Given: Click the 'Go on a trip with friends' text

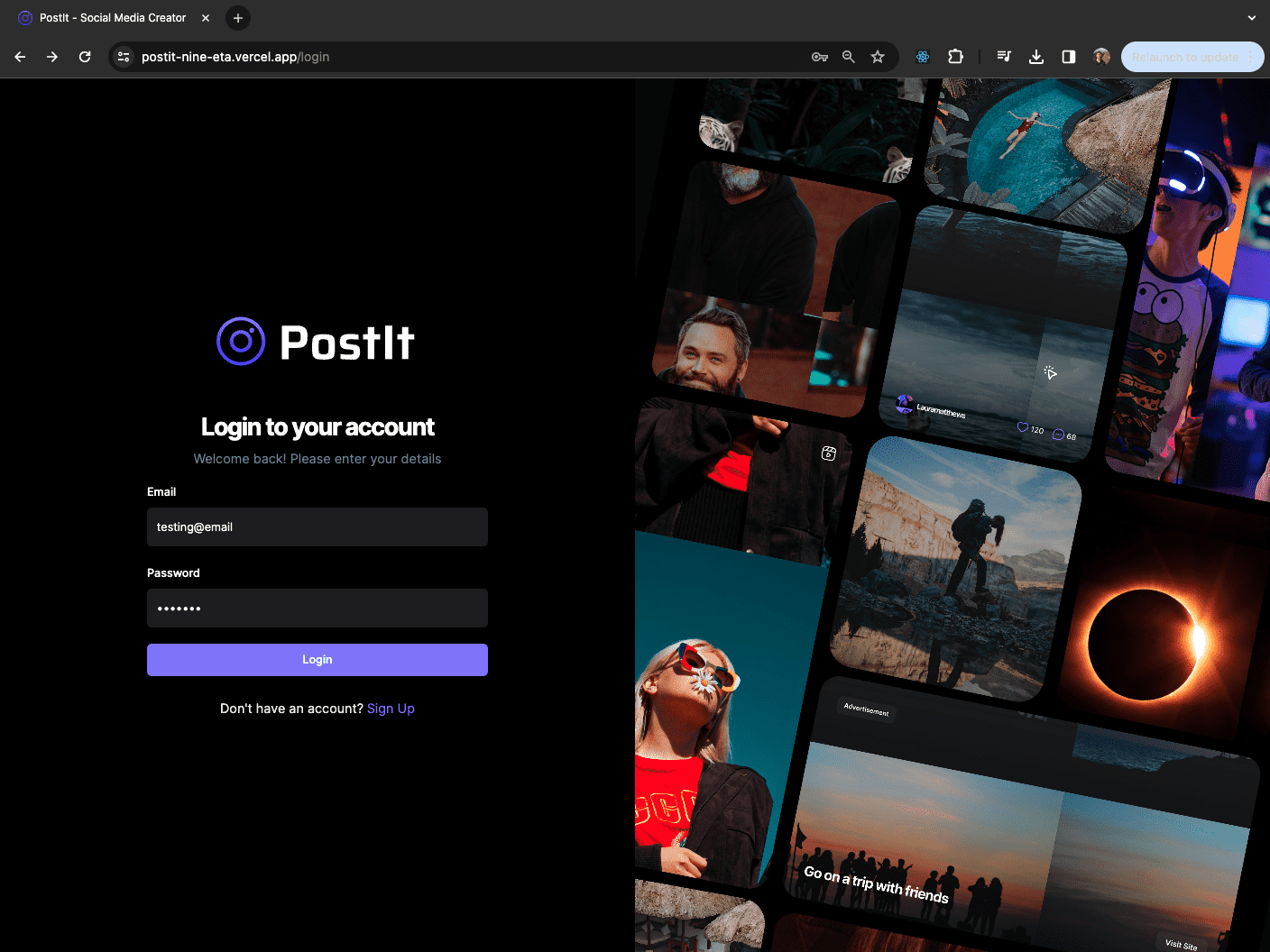Looking at the screenshot, I should (x=876, y=884).
